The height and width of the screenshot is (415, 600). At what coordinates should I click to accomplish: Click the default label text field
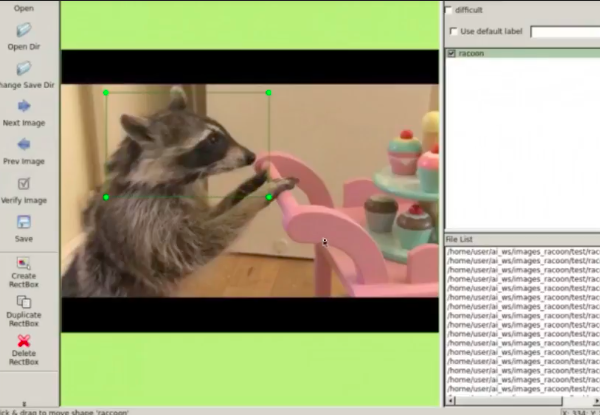click(565, 32)
